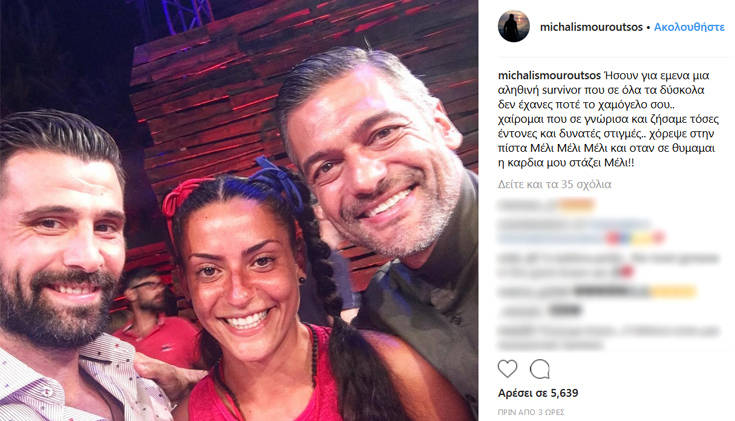735x421 pixels.
Task: Select the short blurred comment above the last one
Action: (x=541, y=311)
